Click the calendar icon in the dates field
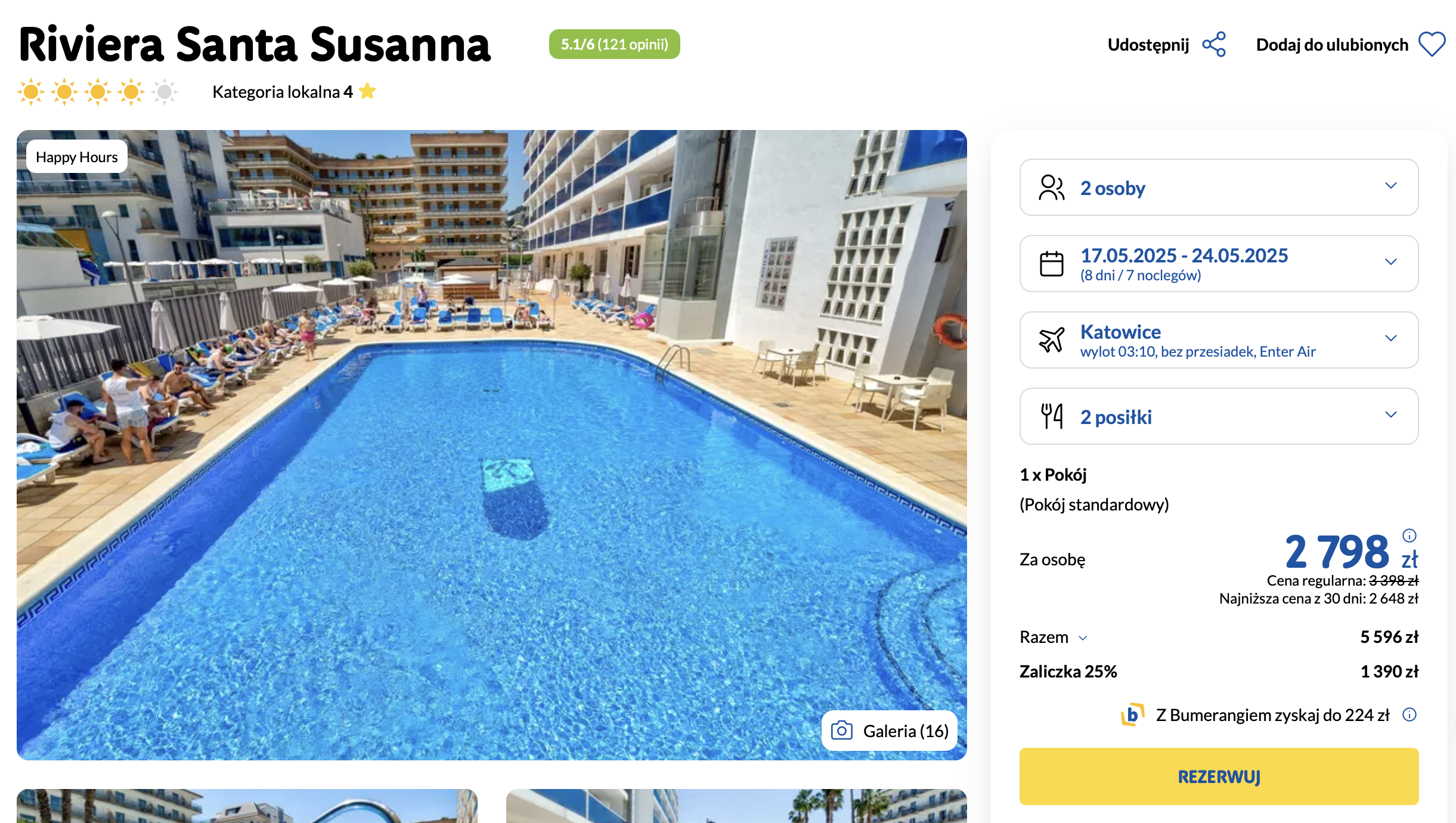 [x=1051, y=264]
